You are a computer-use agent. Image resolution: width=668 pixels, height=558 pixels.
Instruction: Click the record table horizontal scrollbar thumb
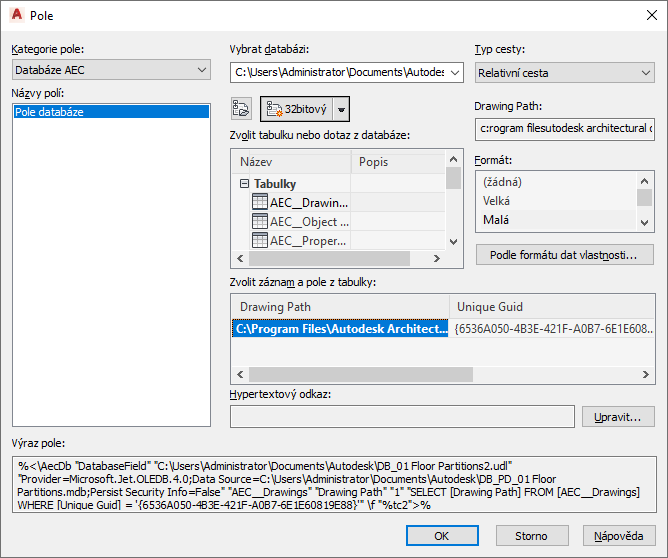[x=361, y=374]
